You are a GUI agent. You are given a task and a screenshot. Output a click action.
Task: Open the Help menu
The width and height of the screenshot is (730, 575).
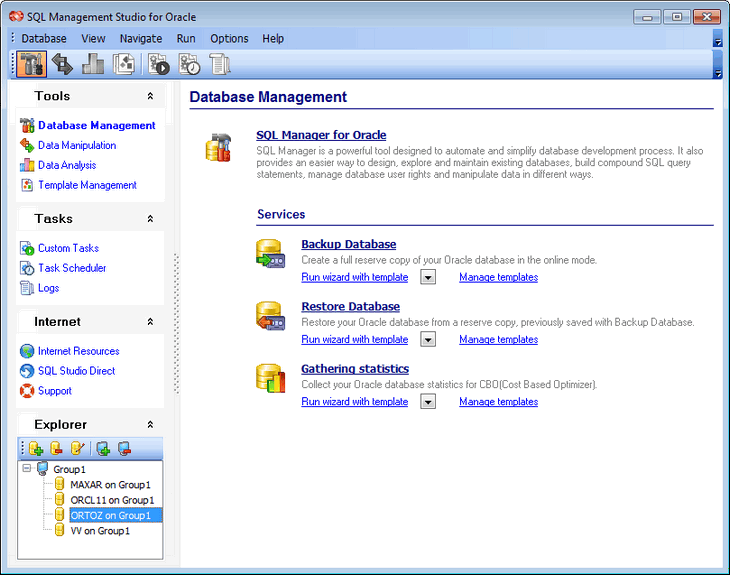(273, 39)
